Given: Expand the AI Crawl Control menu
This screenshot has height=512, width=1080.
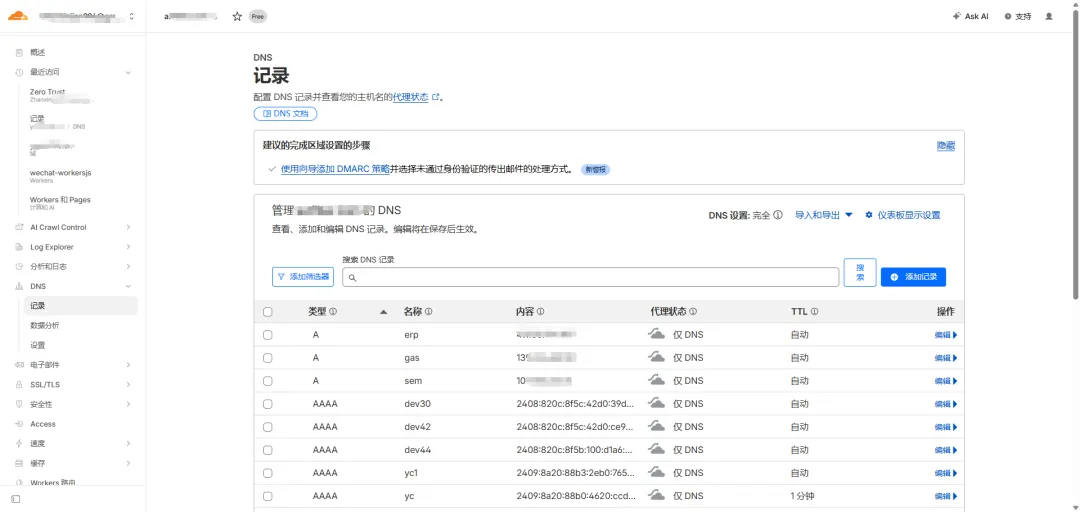Looking at the screenshot, I should point(128,227).
